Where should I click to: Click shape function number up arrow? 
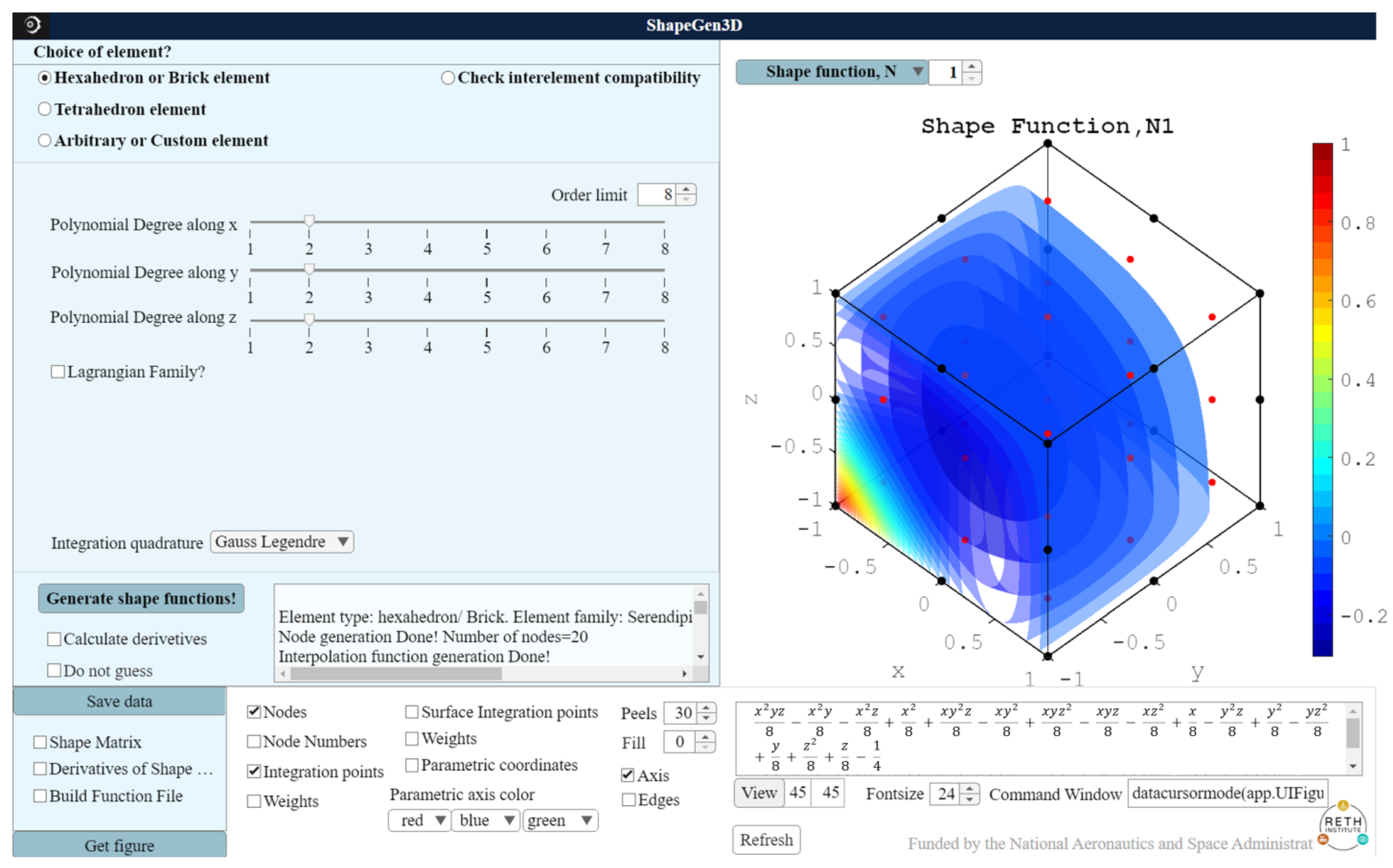(x=971, y=66)
